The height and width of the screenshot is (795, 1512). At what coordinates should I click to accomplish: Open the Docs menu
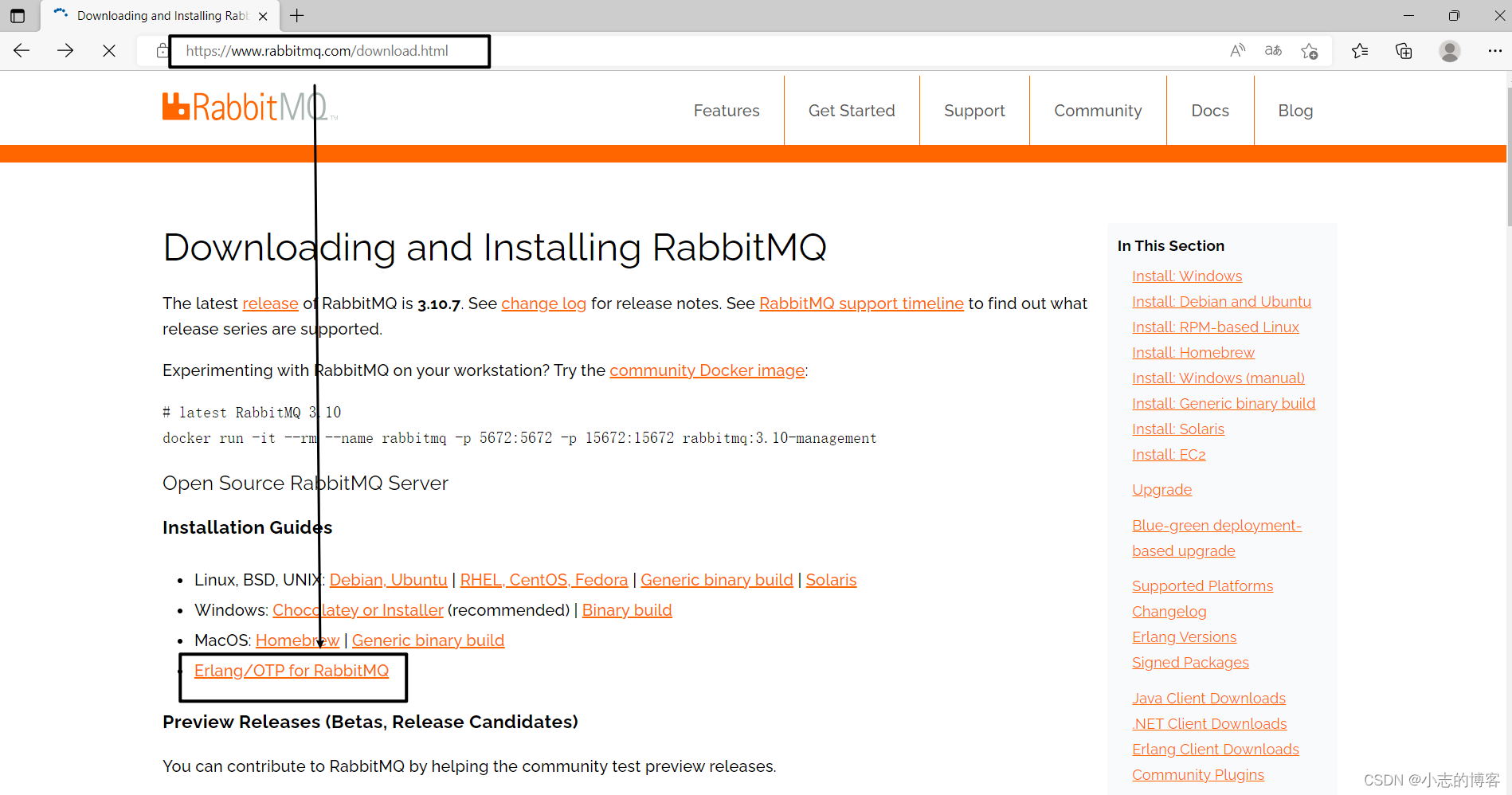click(x=1210, y=111)
